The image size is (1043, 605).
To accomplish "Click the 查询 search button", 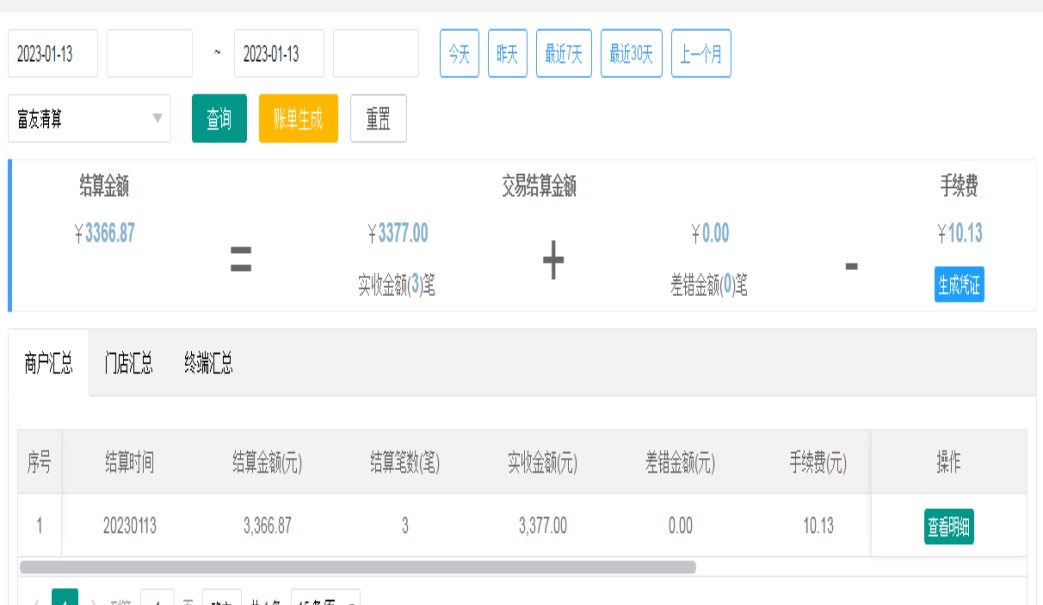I will pyautogui.click(x=219, y=119).
